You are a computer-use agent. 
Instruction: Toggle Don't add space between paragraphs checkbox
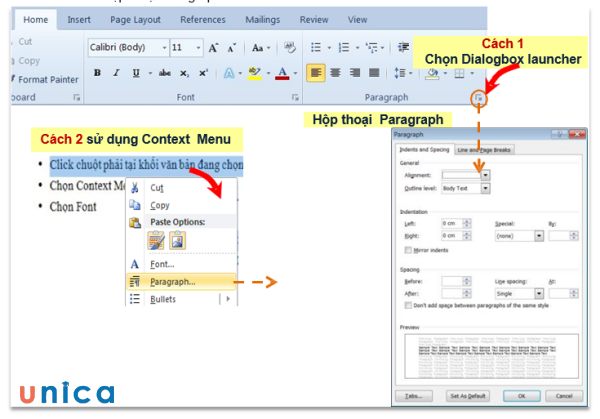coord(408,305)
